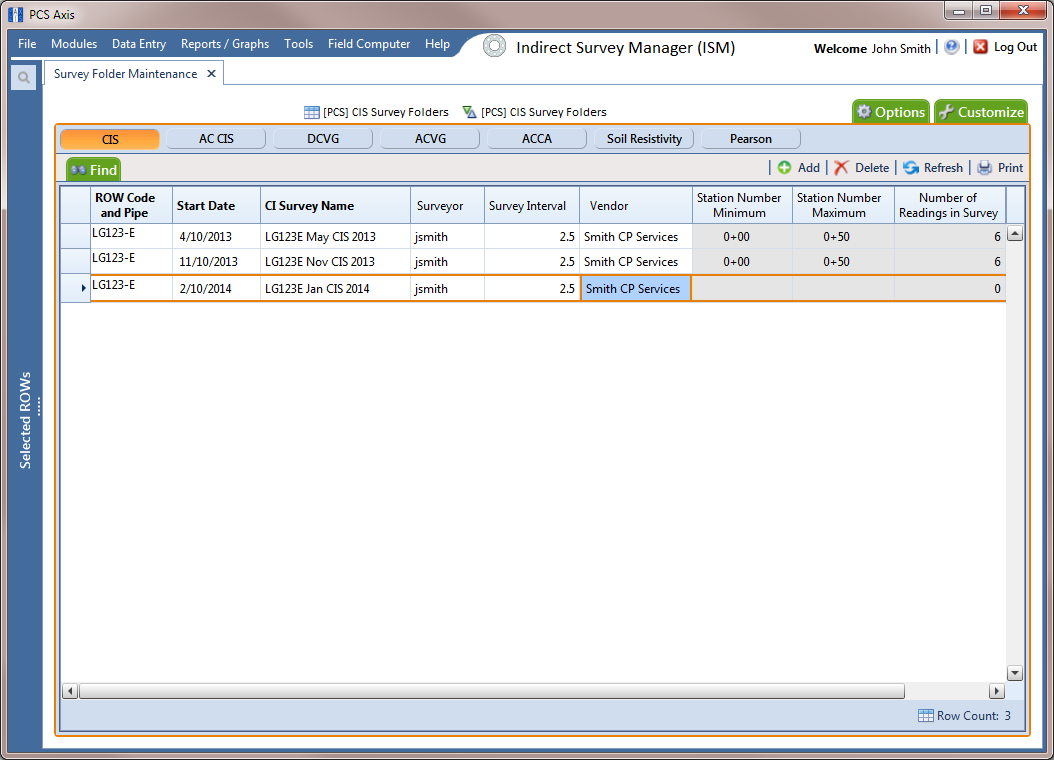
Task: Click the Print printer icon
Action: point(984,167)
